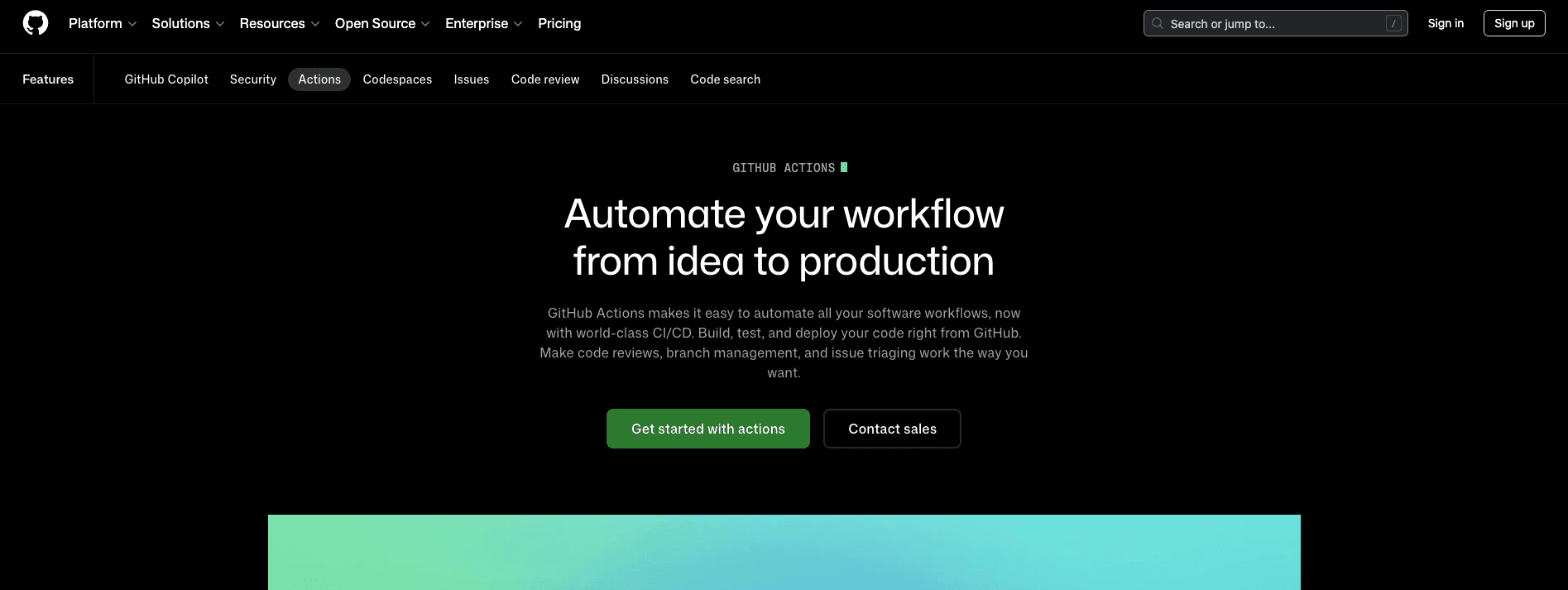The image size is (1568, 590).
Task: Switch to the Codespaces tab
Action: 397,79
